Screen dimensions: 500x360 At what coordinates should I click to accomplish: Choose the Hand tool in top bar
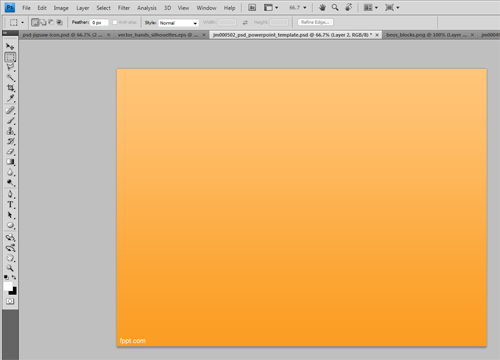click(322, 7)
